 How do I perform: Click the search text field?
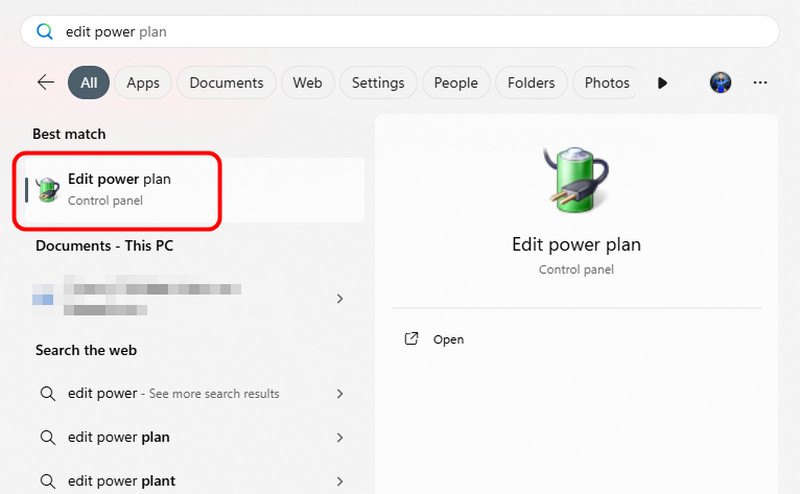[x=400, y=32]
